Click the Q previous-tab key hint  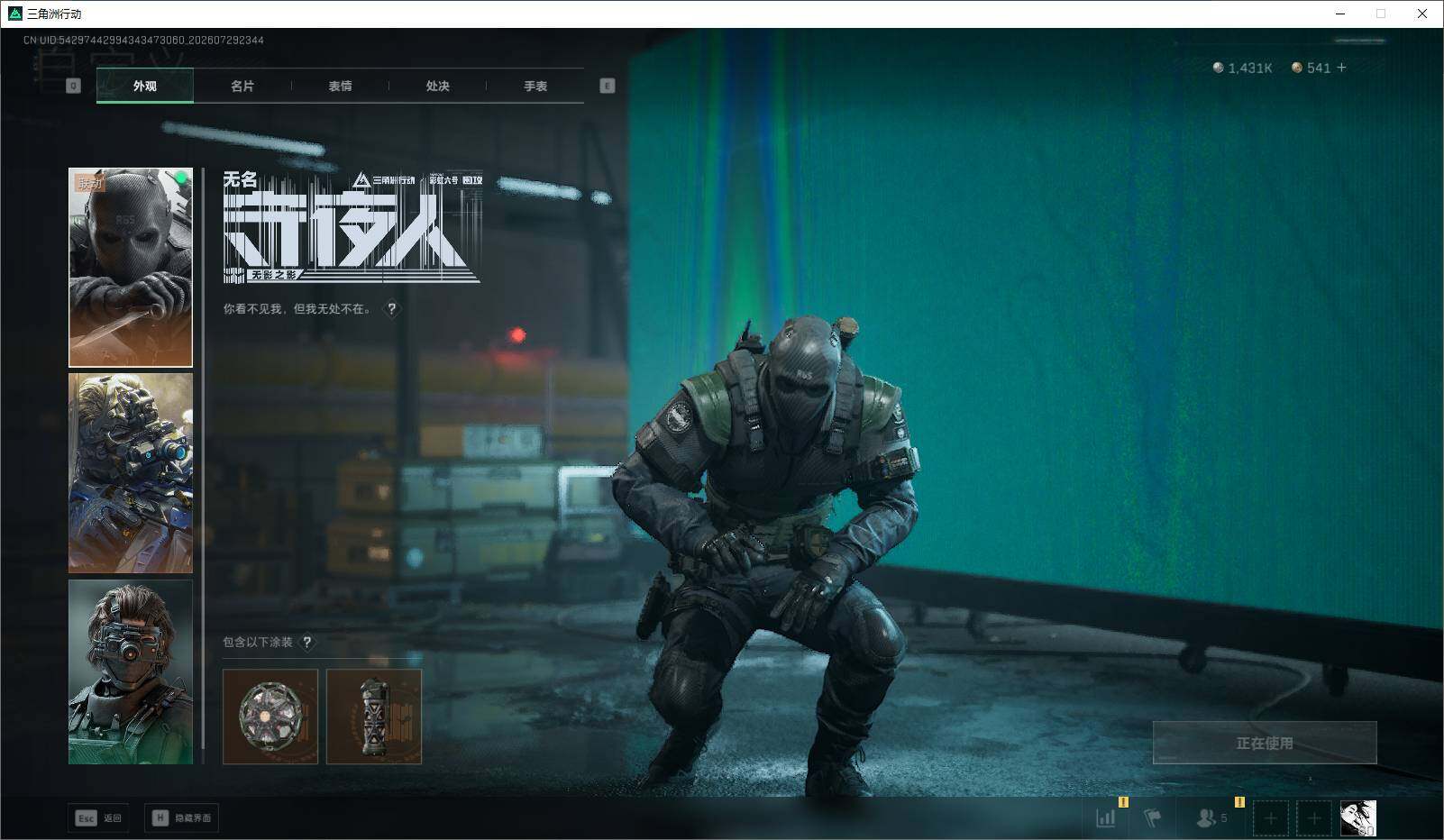pyautogui.click(x=73, y=86)
